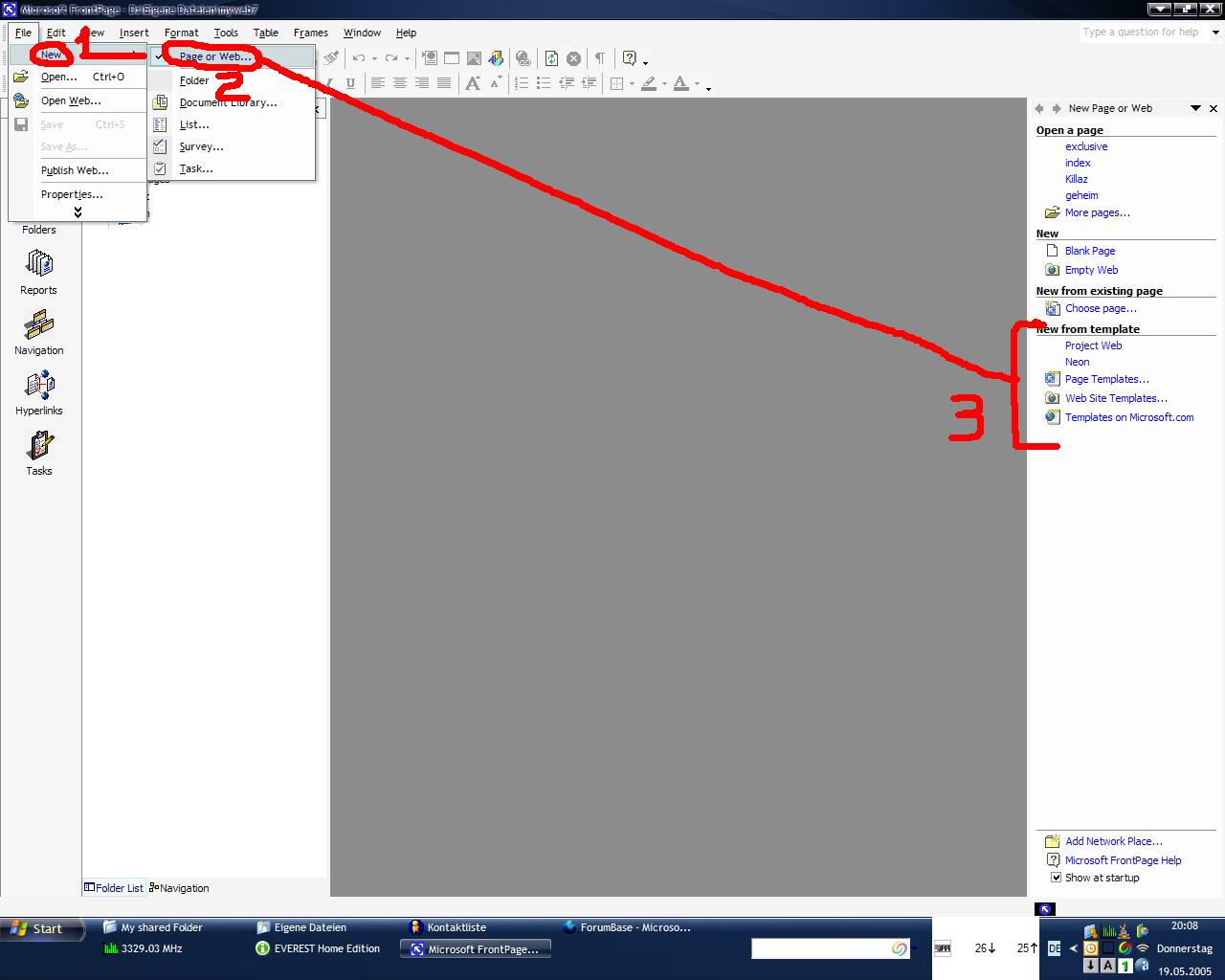Apply the Highlight Color

649,83
